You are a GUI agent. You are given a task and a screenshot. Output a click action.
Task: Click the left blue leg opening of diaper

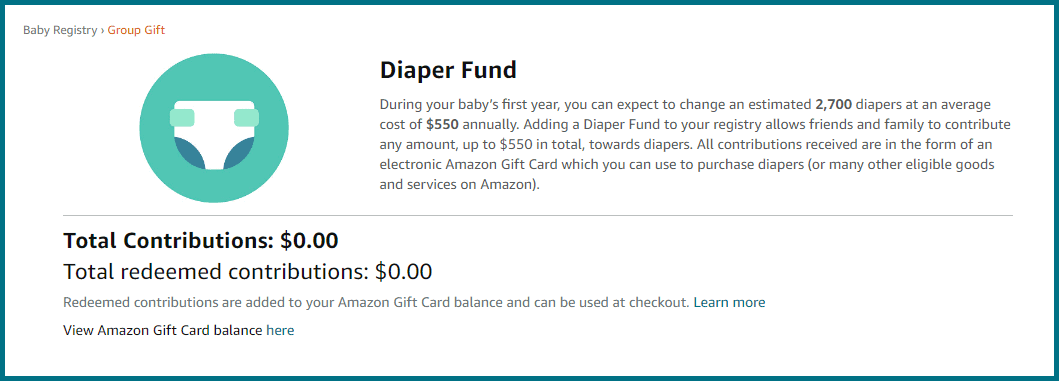(x=188, y=153)
